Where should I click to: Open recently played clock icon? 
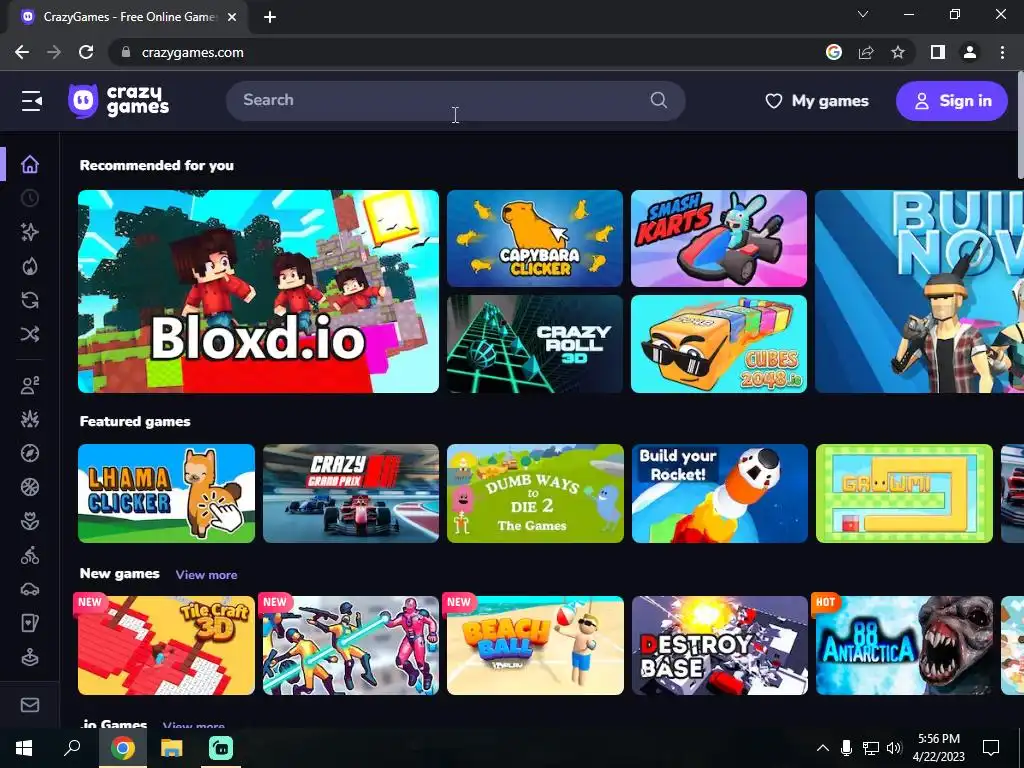(29, 198)
